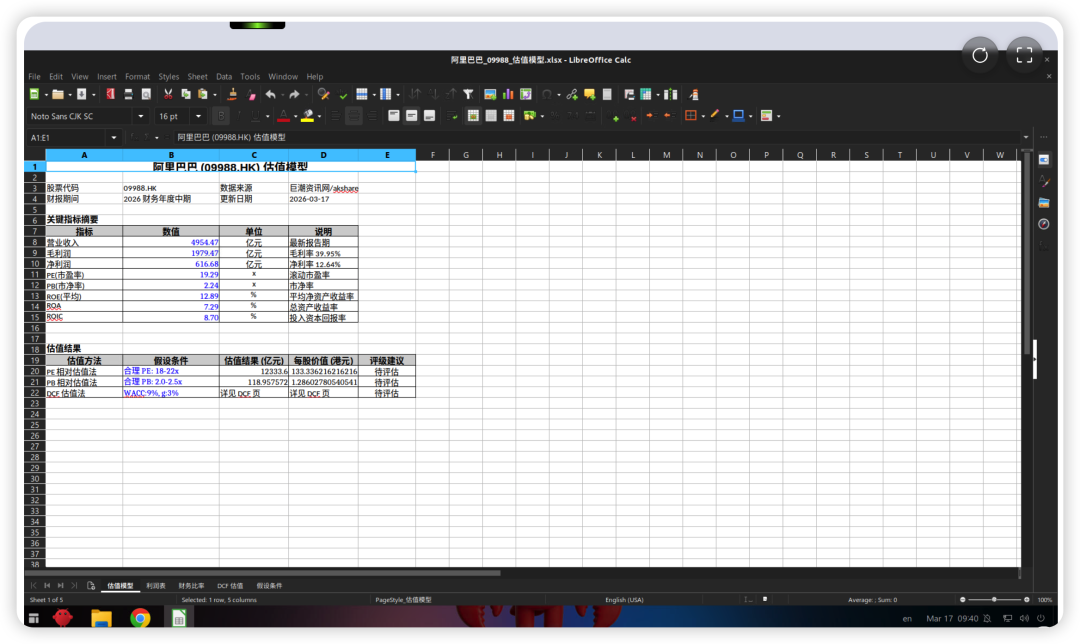1080x644 pixels.
Task: Open the Conditional Formatting dropdown arrow
Action: pyautogui.click(x=778, y=116)
